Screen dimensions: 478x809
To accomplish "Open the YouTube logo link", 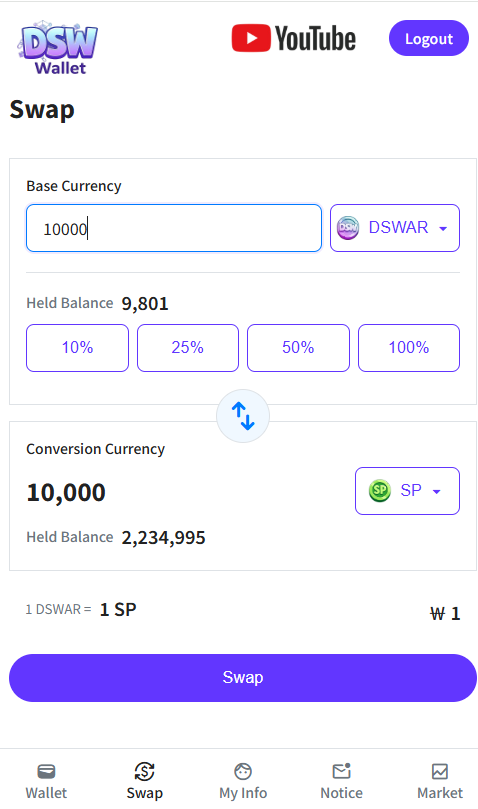I will click(293, 39).
